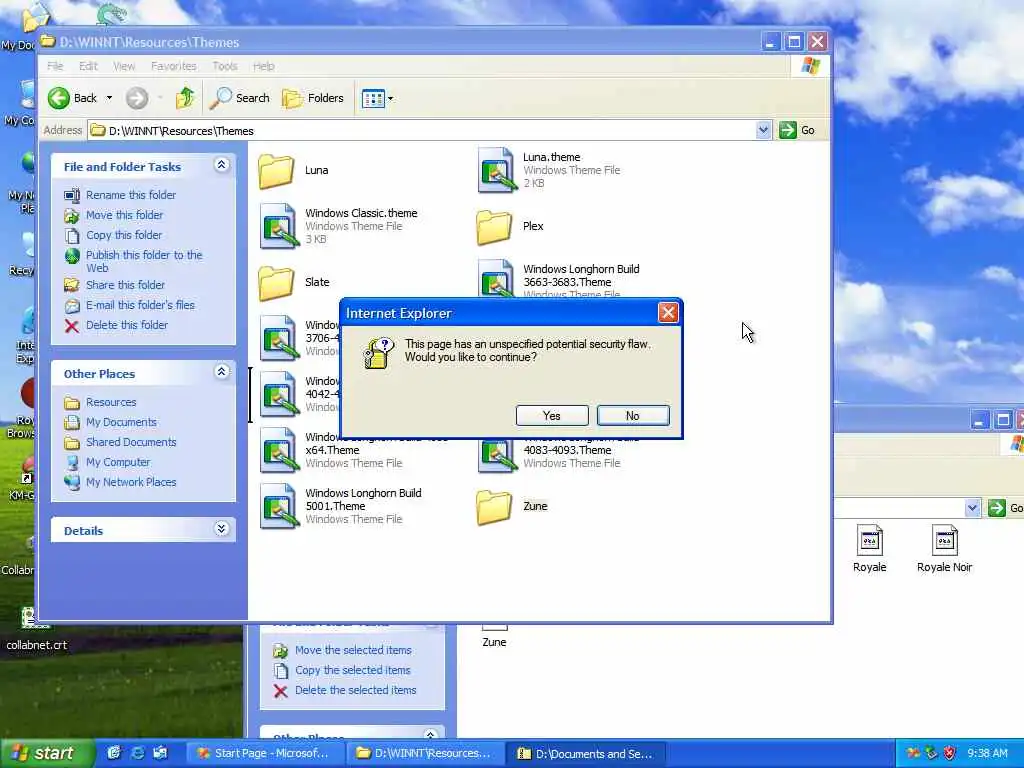1024x768 pixels.
Task: Toggle the Folders pane button
Action: [313, 98]
